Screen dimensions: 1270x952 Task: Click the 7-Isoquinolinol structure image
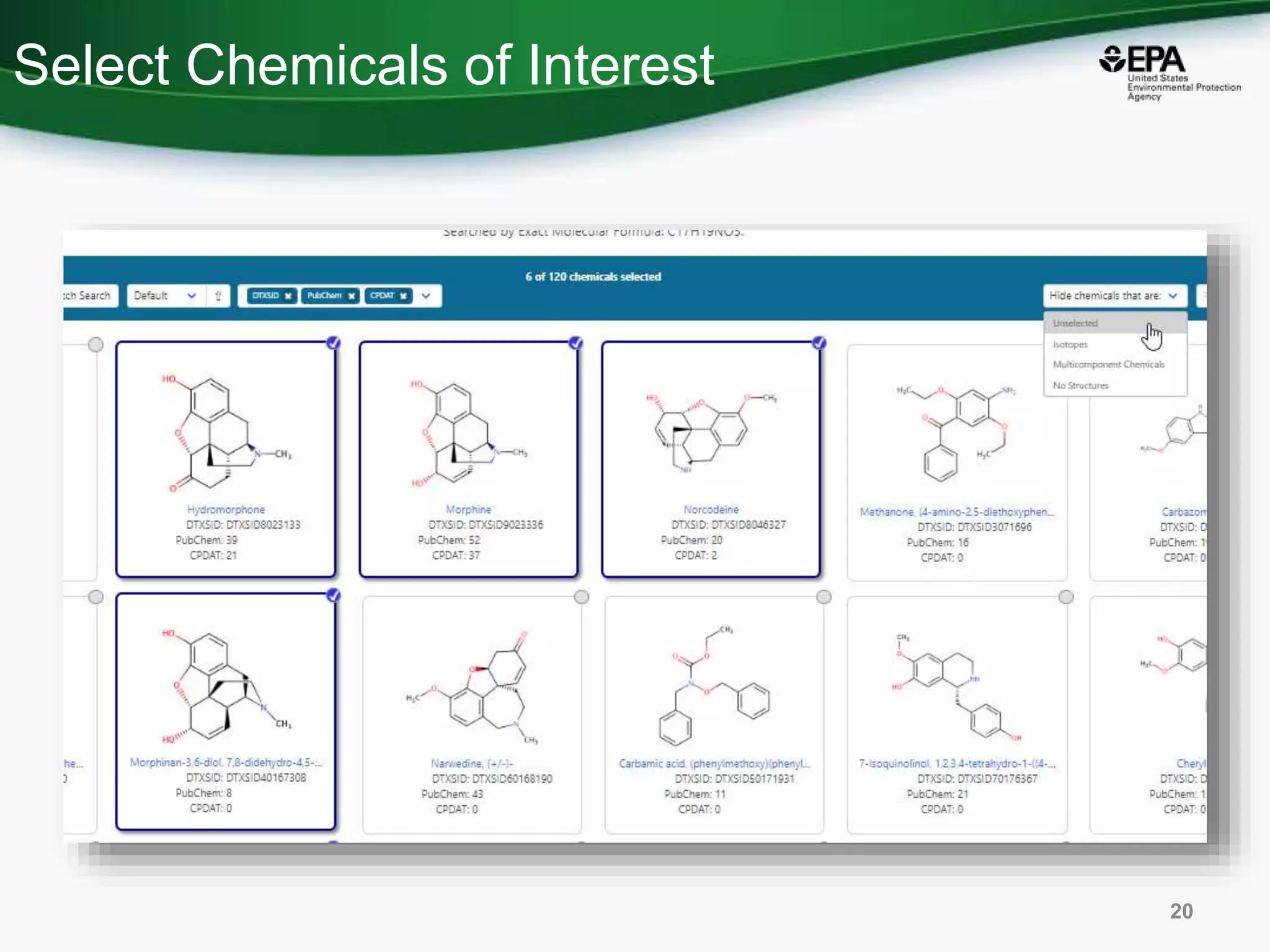click(x=957, y=688)
